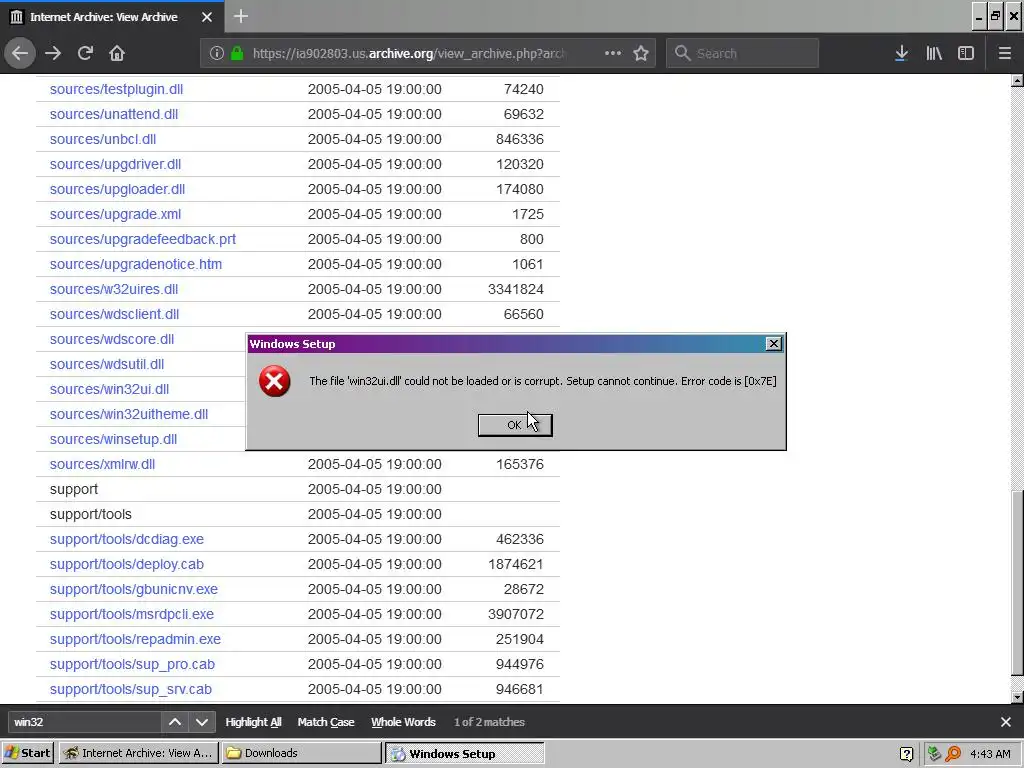Open sources/winsetup.dll link
The image size is (1024, 768).
(113, 439)
